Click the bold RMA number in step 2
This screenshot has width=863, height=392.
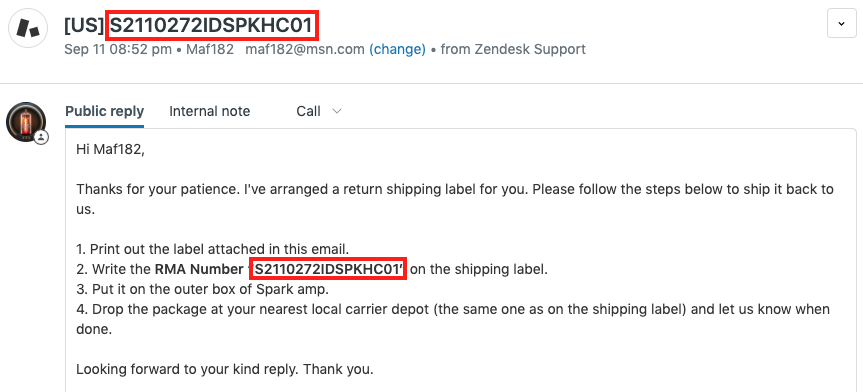click(329, 270)
